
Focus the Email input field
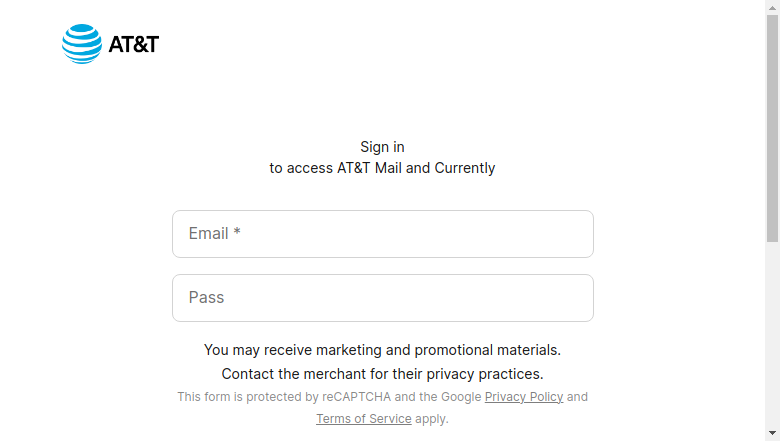(x=383, y=234)
